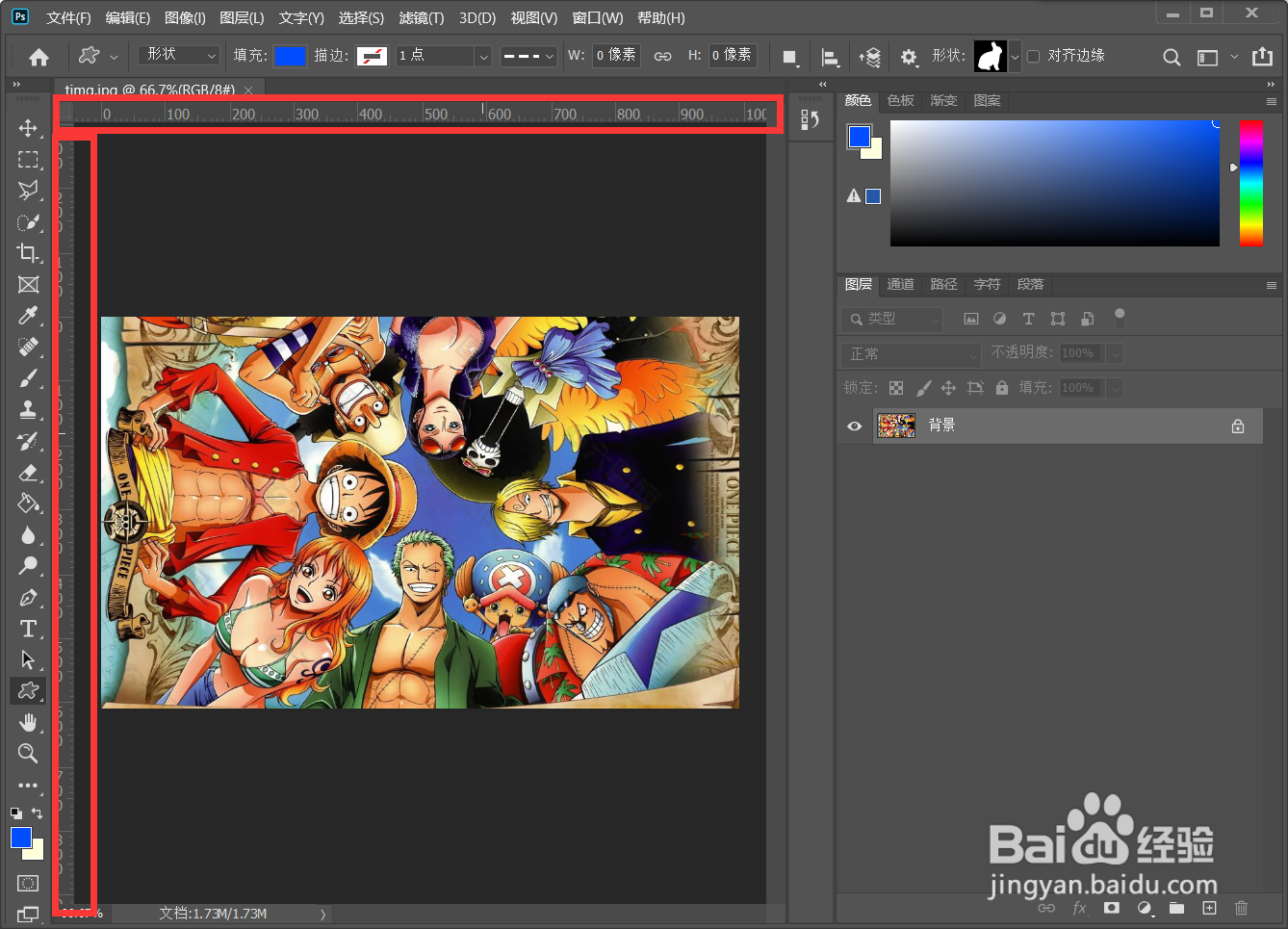Screen dimensions: 1288x929
Task: Switch to the 通道 tab
Action: coord(901,284)
